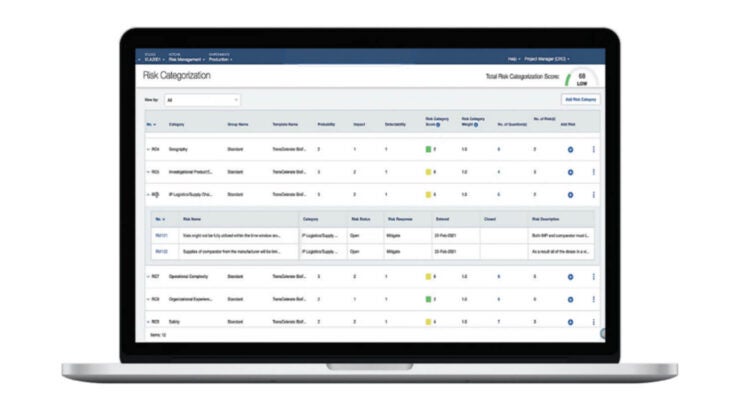This screenshot has width=738, height=415.
Task: Open the three-dot menu for Organizational Experience
Action: pos(593,299)
